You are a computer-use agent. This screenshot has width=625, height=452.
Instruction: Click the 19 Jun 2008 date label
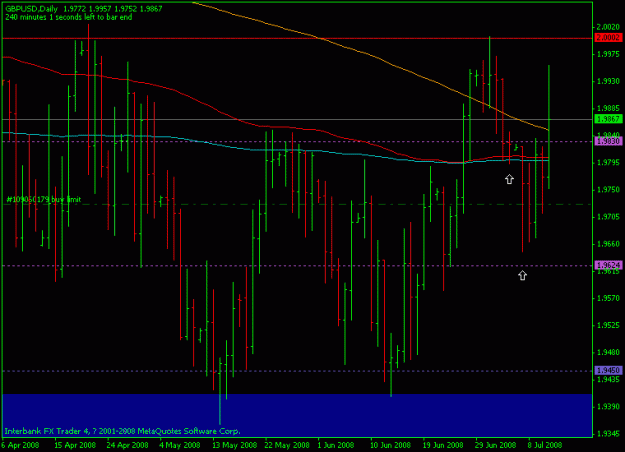tap(443, 445)
